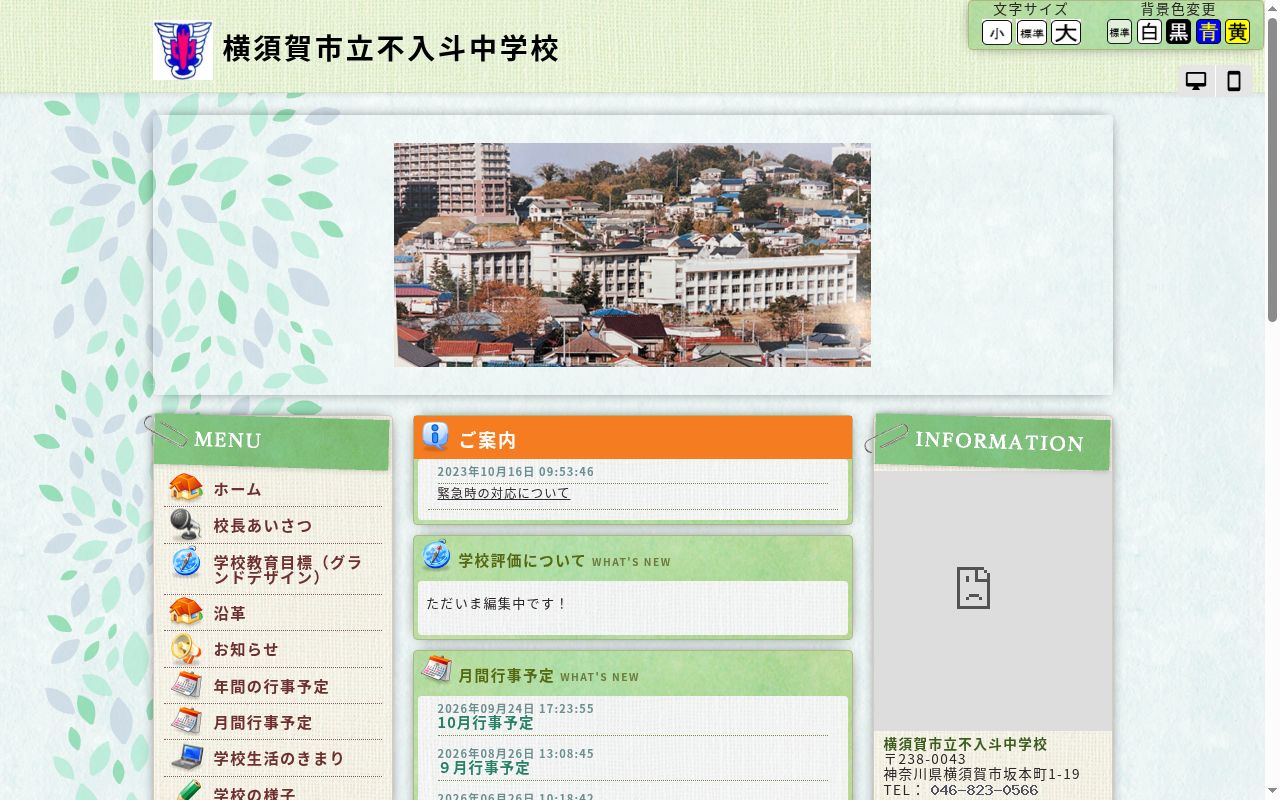This screenshot has width=1280, height=800.
Task: Switch to desktop view icon
Action: (1196, 81)
